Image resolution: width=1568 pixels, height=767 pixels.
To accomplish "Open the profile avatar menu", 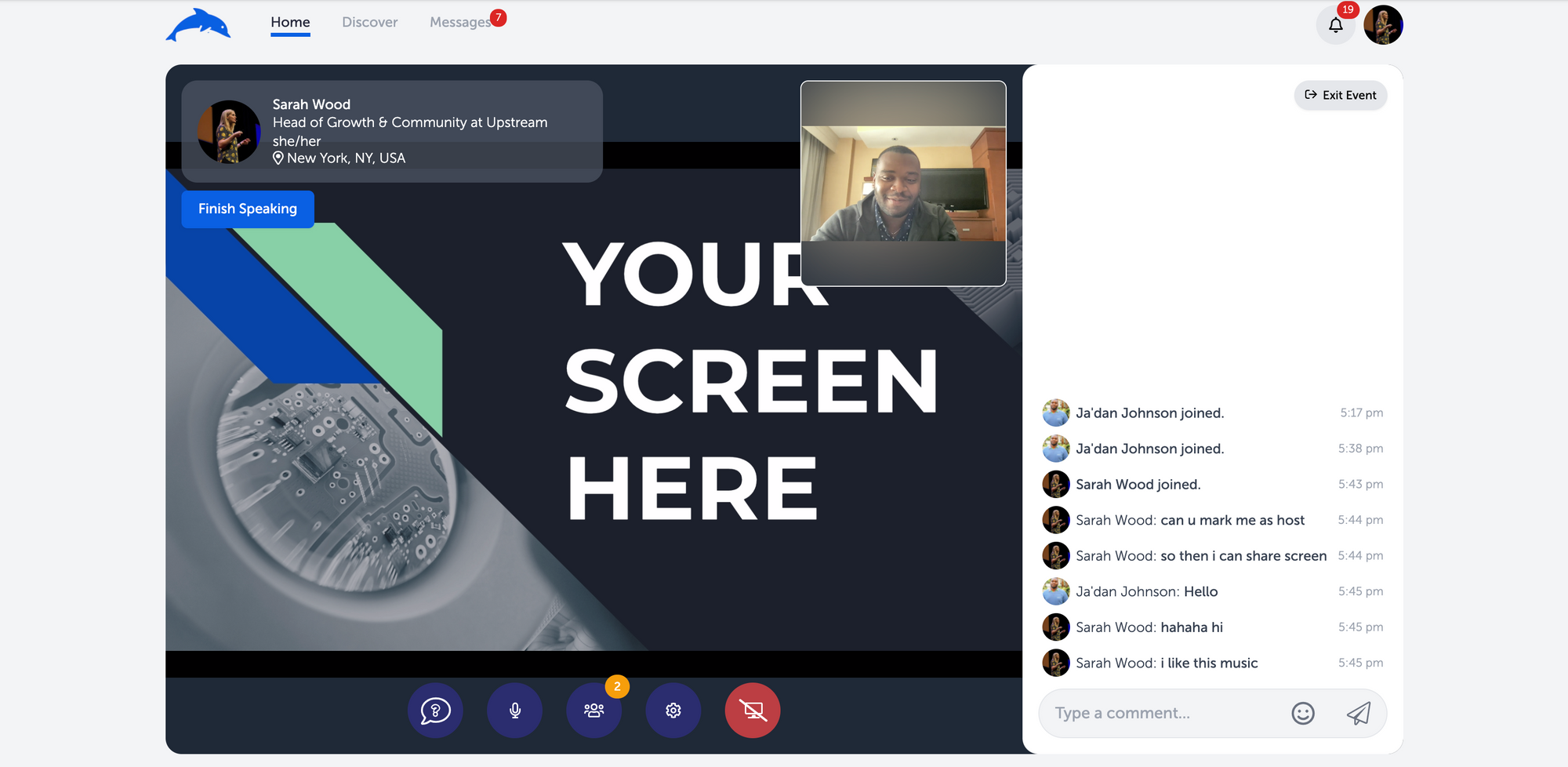I will point(1383,25).
